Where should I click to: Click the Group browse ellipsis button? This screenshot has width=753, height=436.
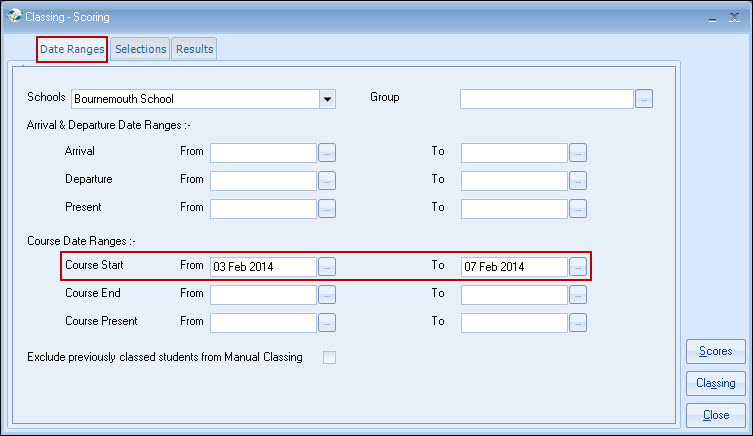pos(644,99)
